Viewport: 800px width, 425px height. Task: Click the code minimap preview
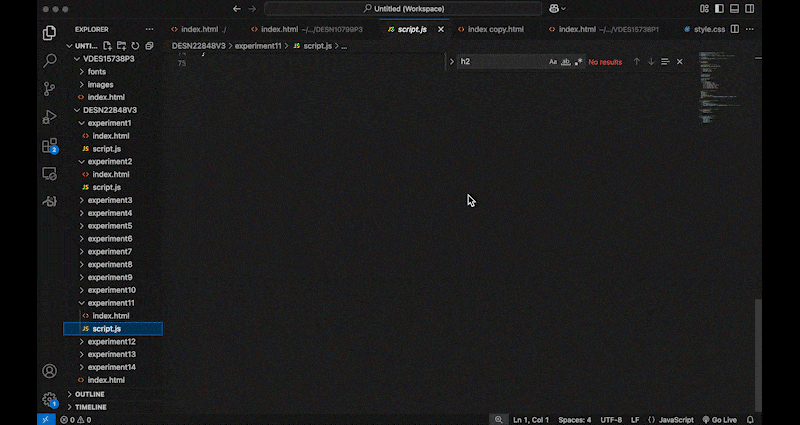tap(721, 87)
